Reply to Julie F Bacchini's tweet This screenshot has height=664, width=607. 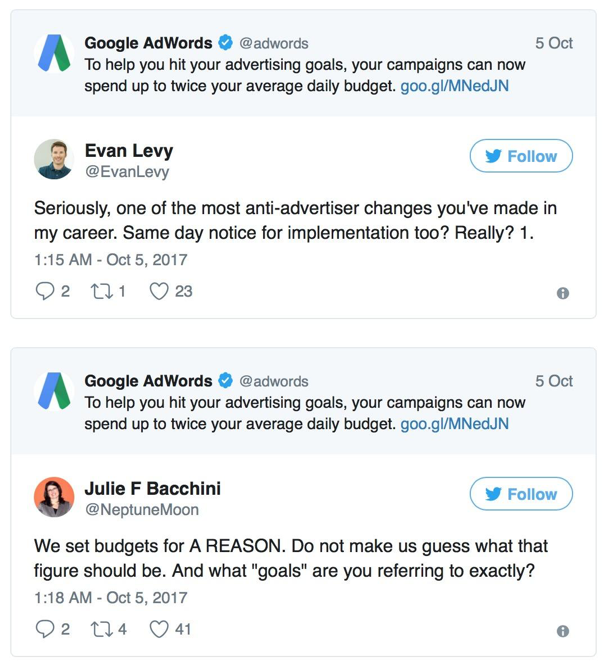[x=45, y=630]
